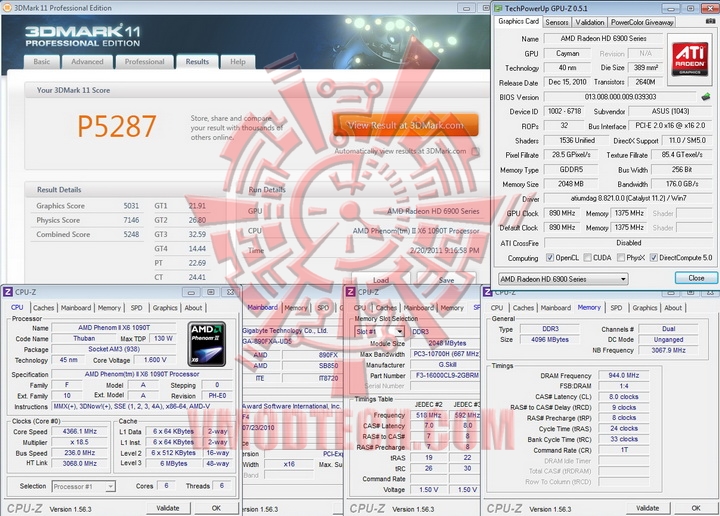
Task: Click the P5287 score text
Action: pyautogui.click(x=117, y=126)
